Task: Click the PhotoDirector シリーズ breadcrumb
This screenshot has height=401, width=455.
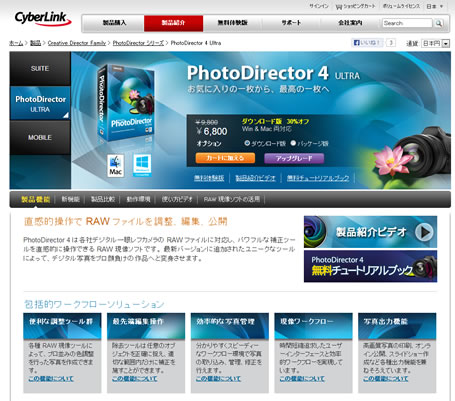Action: 138,43
